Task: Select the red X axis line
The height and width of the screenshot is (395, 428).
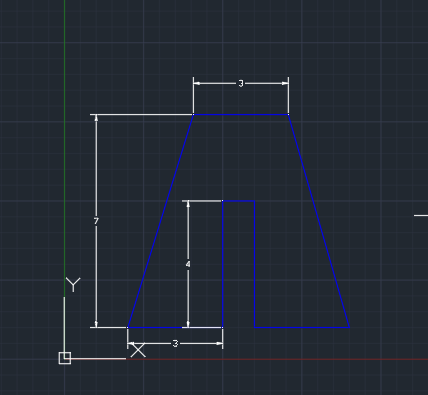Action: pyautogui.click(x=277, y=359)
